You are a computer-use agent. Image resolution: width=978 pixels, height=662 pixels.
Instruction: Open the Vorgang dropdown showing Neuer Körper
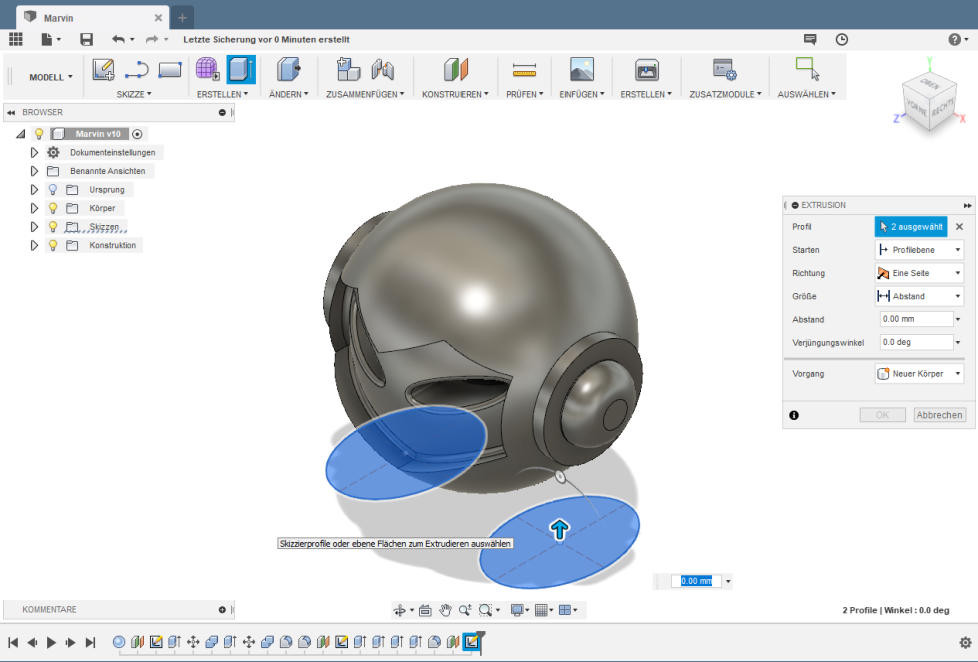point(919,374)
